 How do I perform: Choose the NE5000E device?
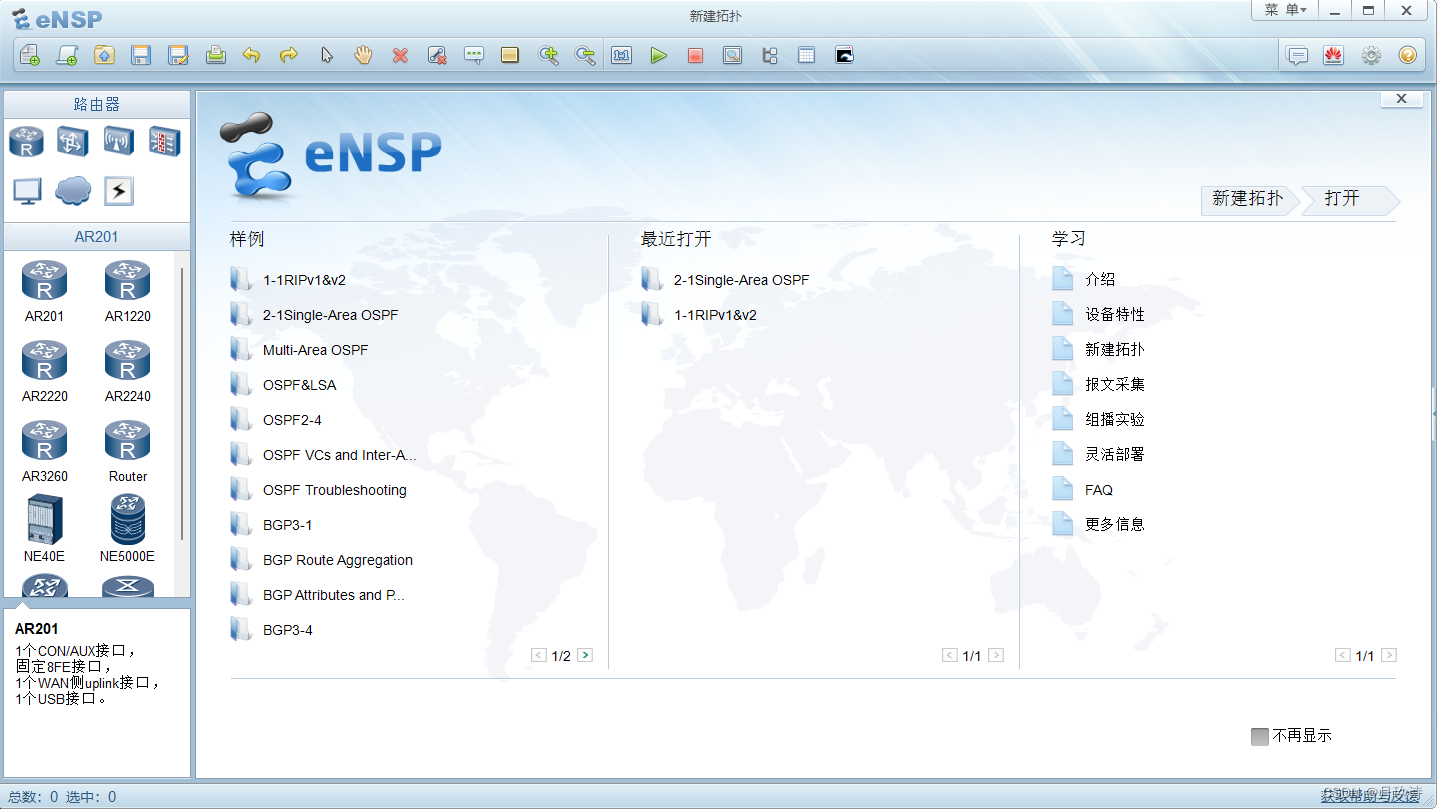pyautogui.click(x=127, y=529)
